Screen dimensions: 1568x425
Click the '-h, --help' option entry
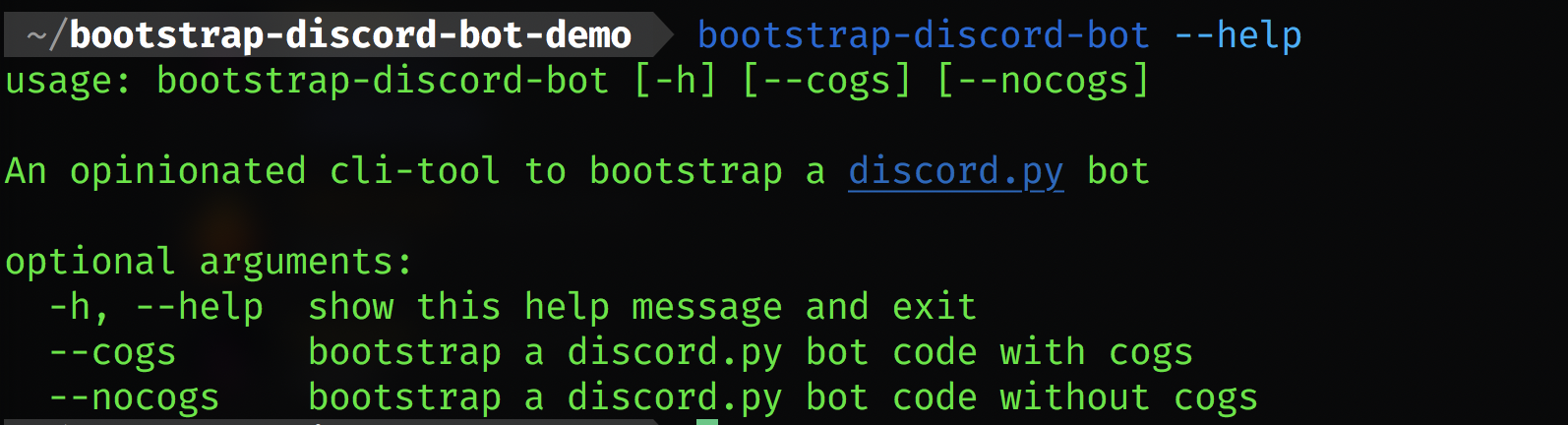click(x=156, y=307)
